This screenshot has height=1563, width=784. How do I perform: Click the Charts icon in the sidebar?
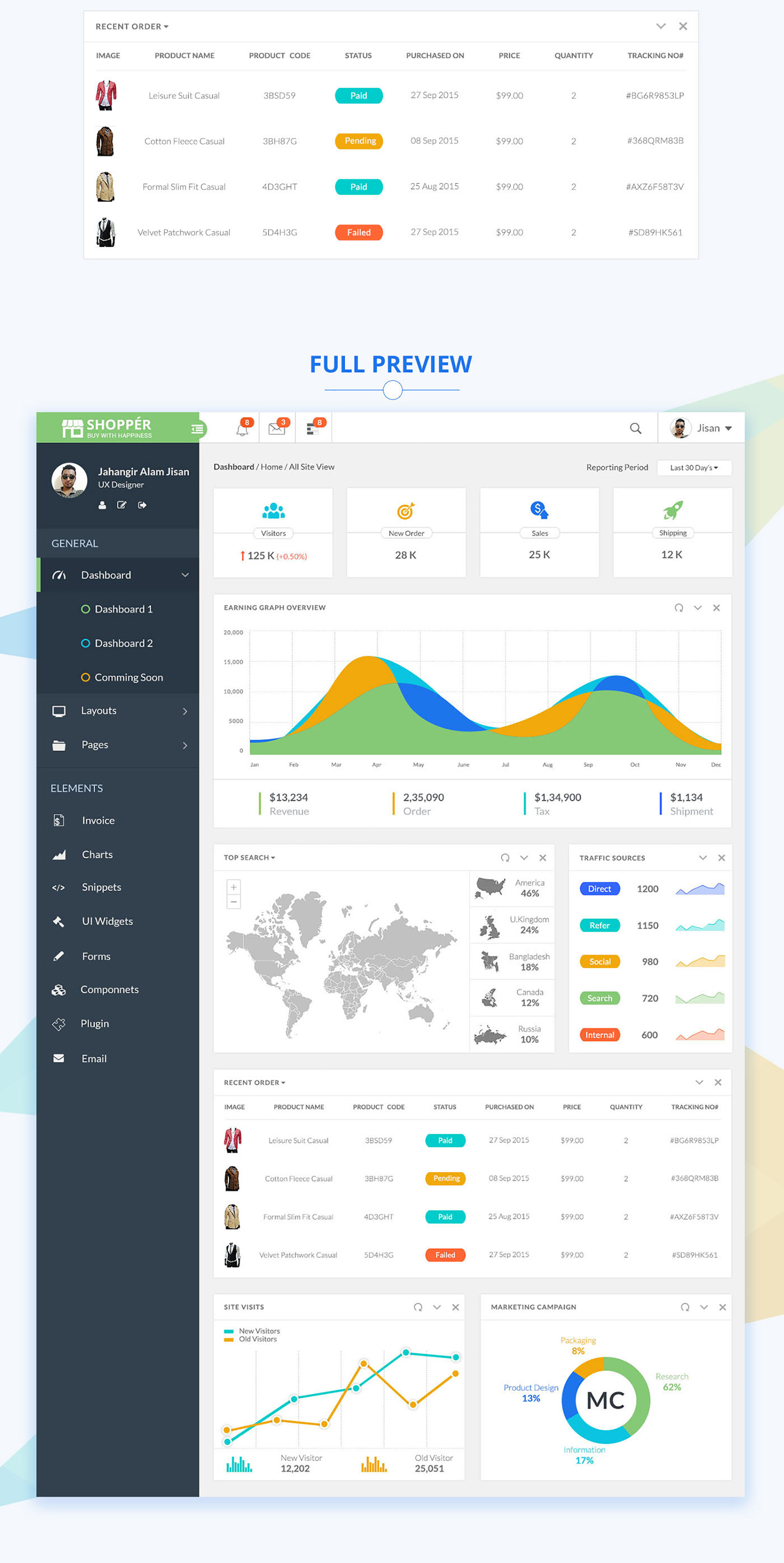coord(58,854)
